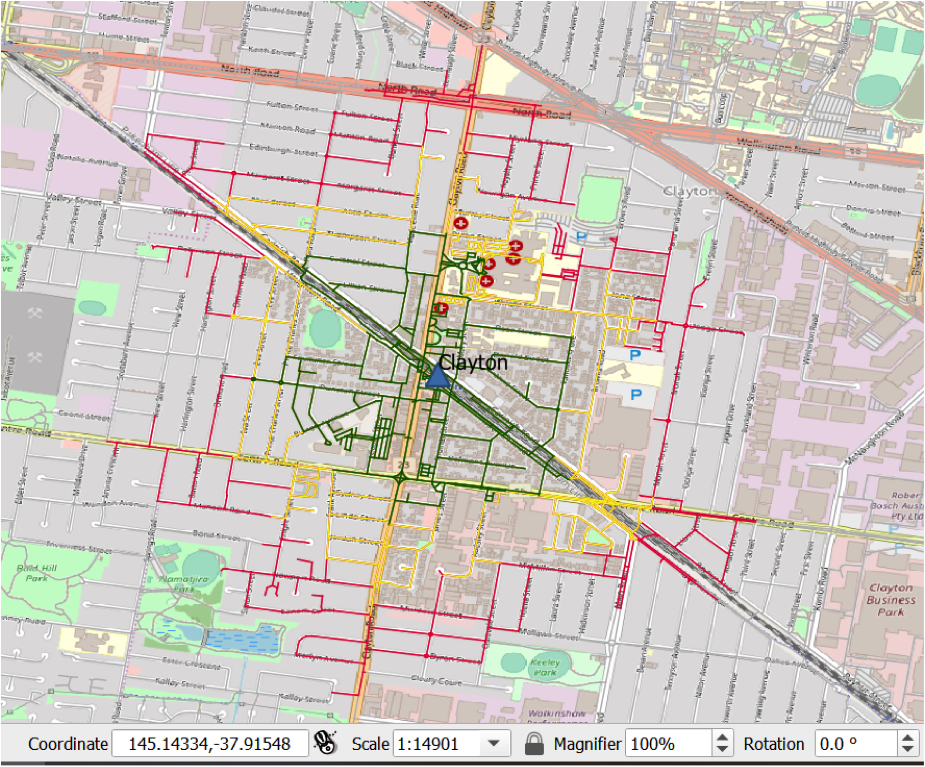Click the Magnifier 100% field
Image resolution: width=925 pixels, height=767 pixels.
[x=666, y=743]
